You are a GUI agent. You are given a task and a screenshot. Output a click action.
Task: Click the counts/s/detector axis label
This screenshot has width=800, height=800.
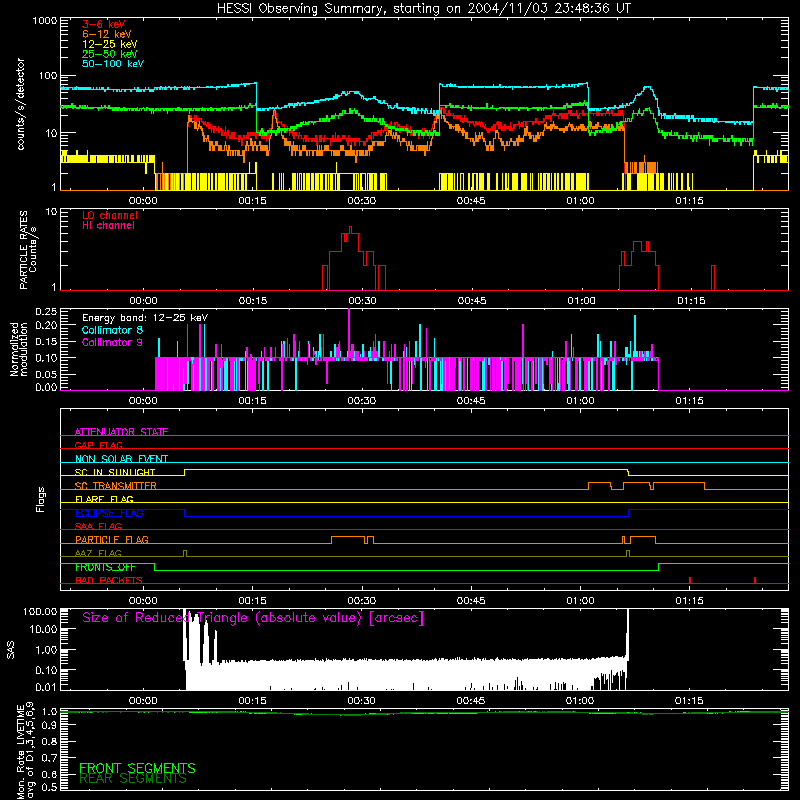20,104
